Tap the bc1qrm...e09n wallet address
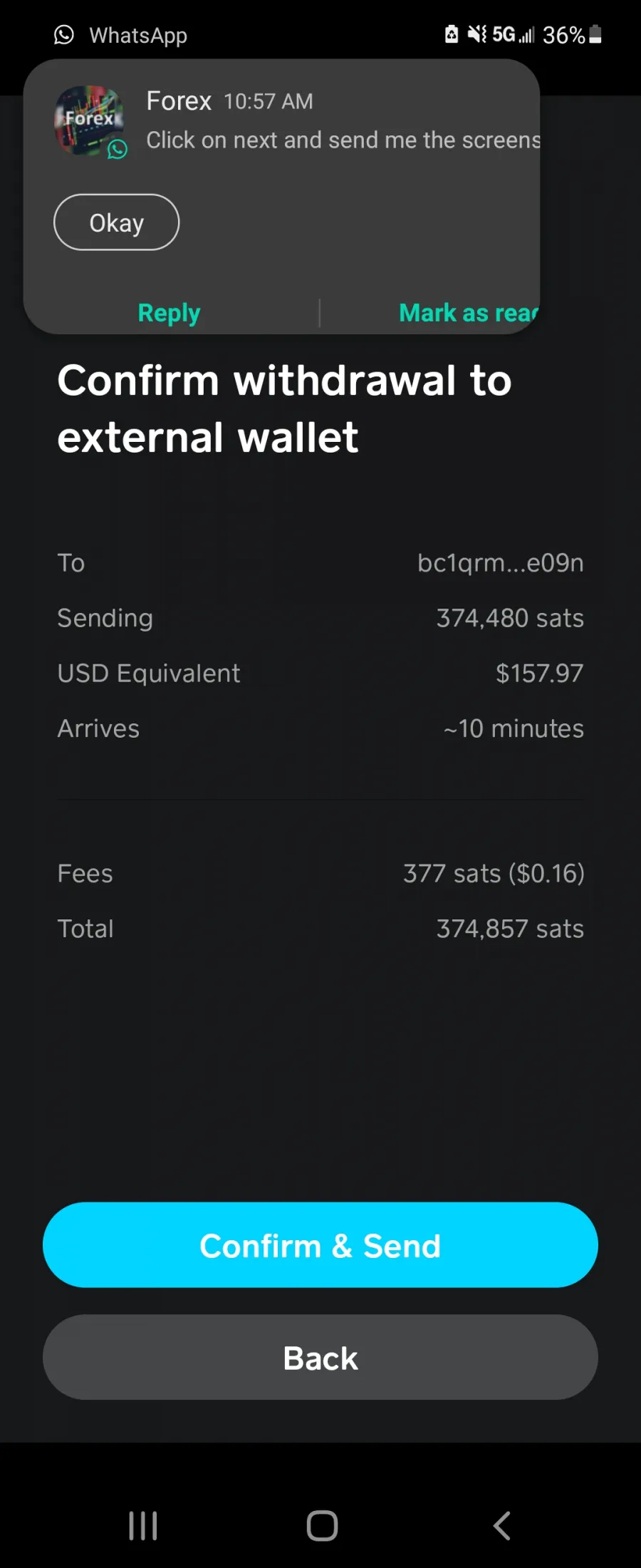Image resolution: width=641 pixels, height=1568 pixels. pos(501,563)
